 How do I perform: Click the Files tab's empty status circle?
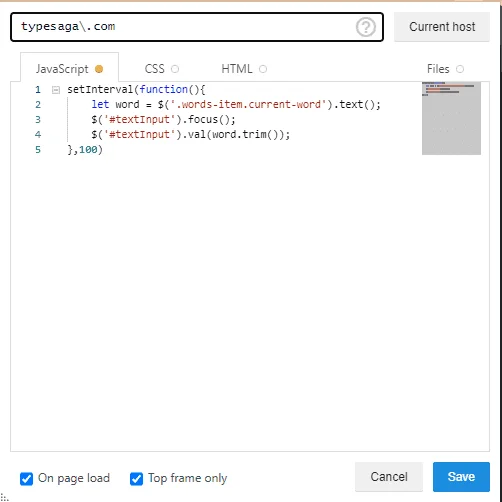460,69
